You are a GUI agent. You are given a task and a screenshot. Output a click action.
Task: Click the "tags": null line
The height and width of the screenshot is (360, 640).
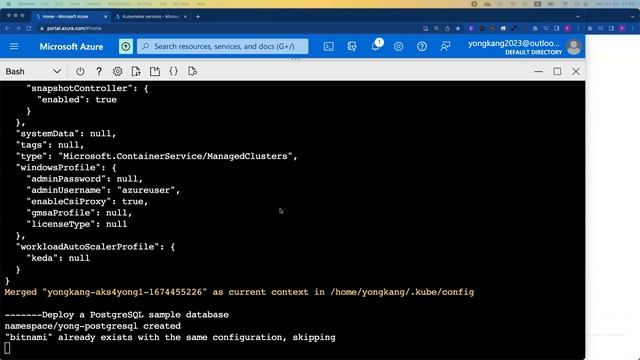(50, 145)
